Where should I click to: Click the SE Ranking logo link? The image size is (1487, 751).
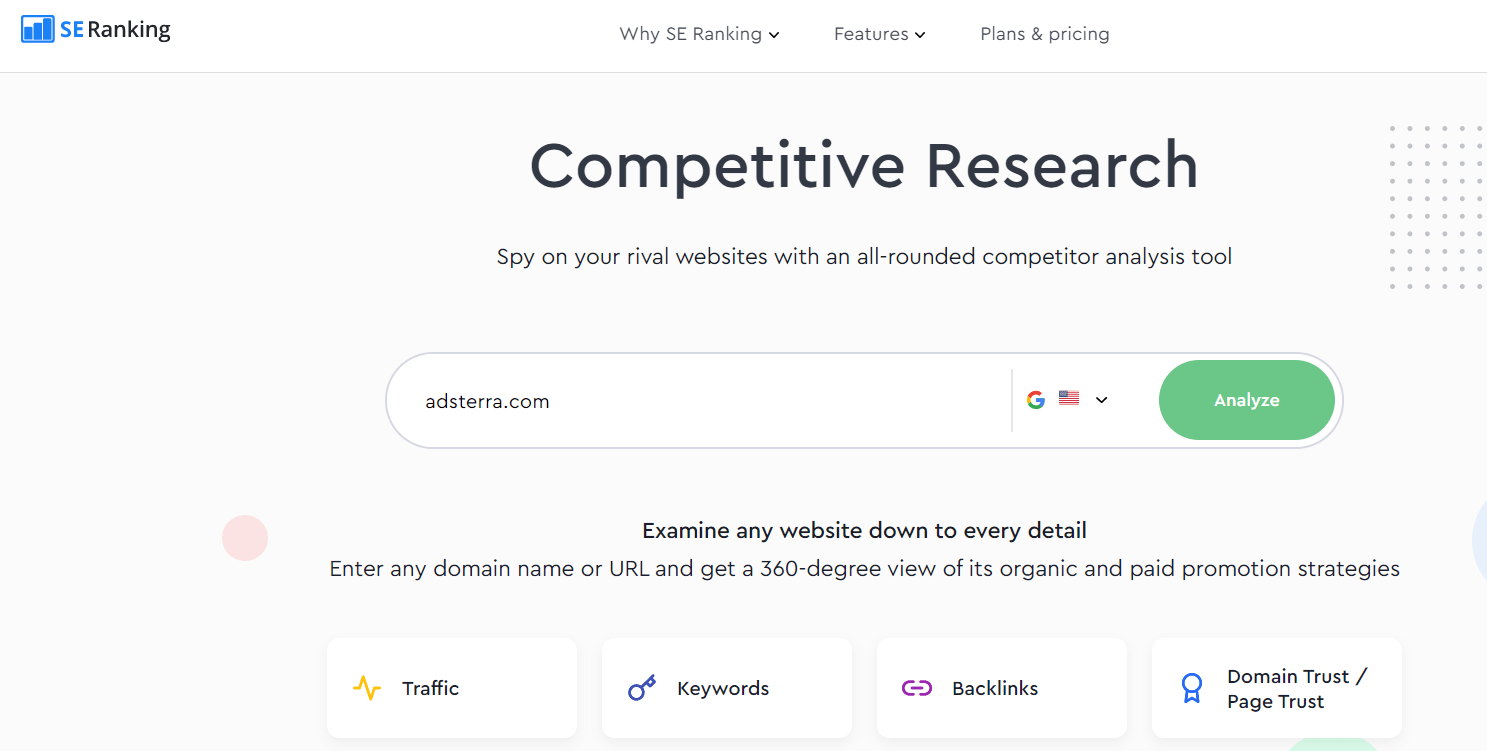pos(95,28)
